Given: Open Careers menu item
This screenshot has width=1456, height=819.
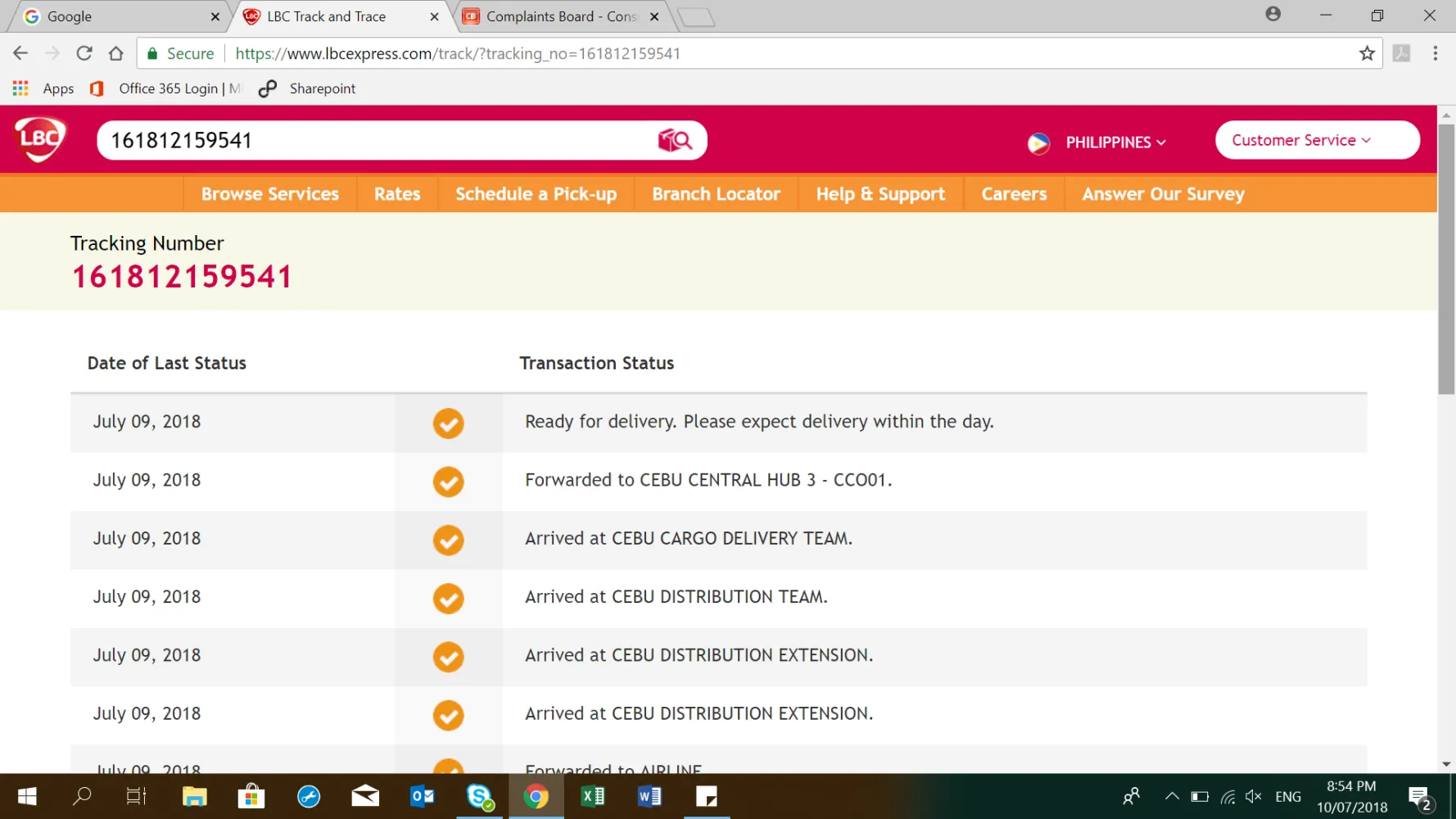Looking at the screenshot, I should click(x=1014, y=194).
